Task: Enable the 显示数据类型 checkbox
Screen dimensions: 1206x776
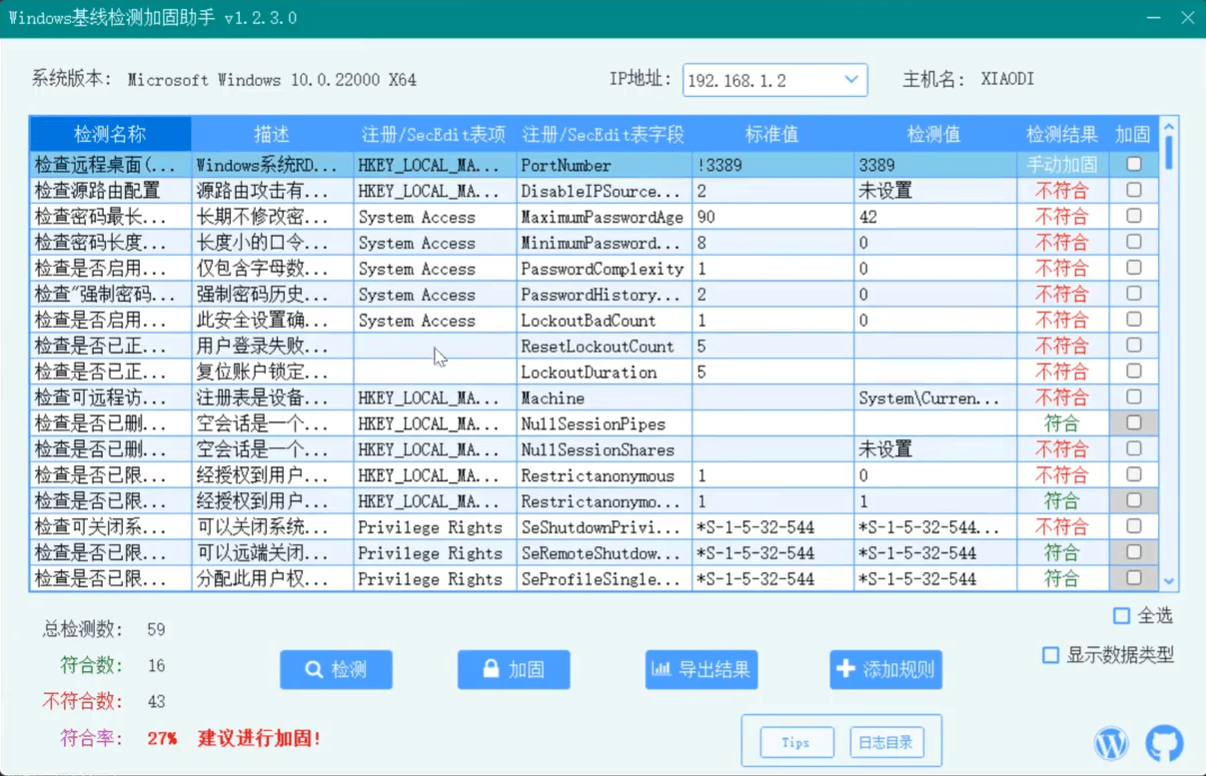Action: pos(1050,655)
